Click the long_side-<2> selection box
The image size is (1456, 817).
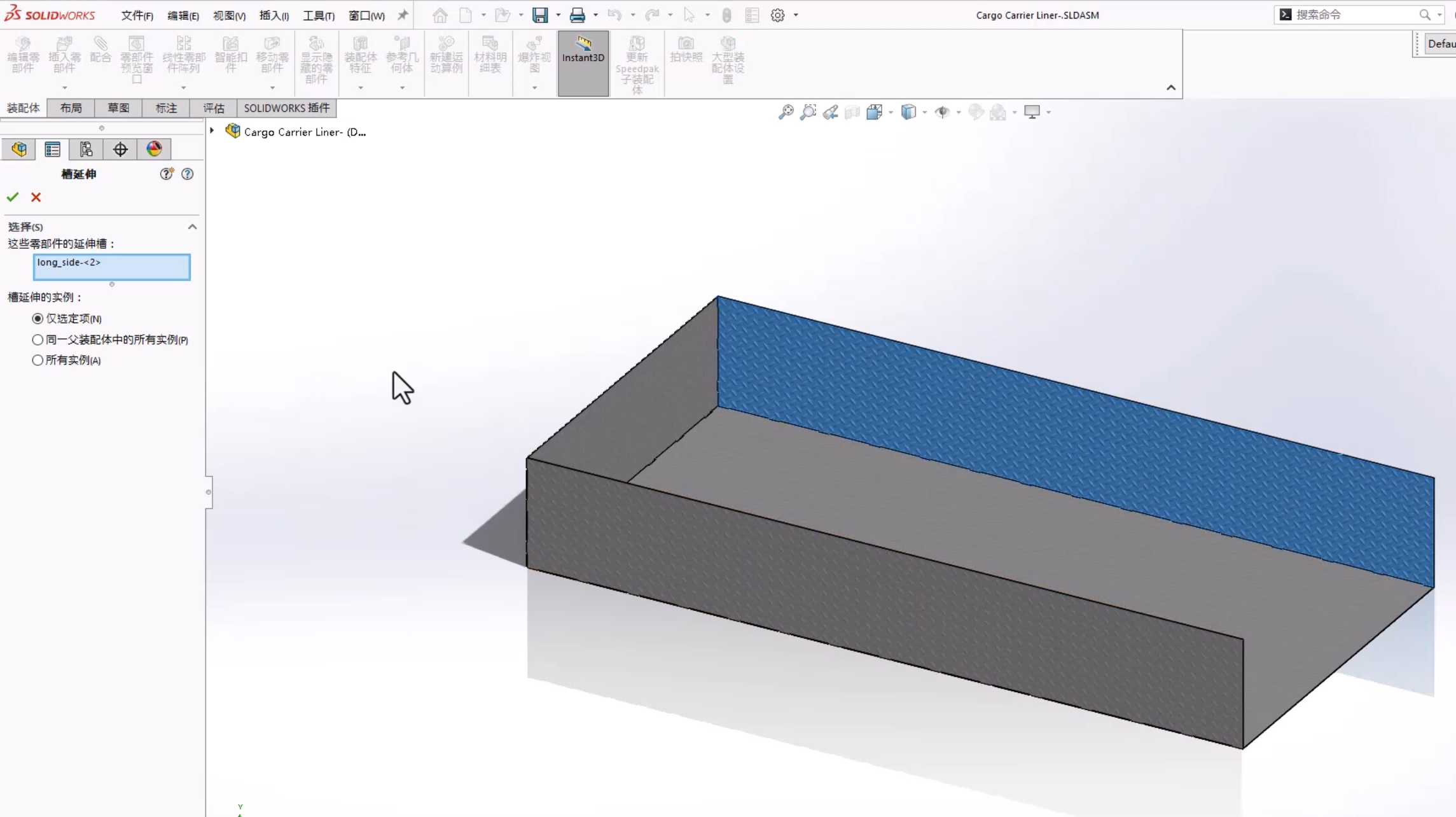111,267
